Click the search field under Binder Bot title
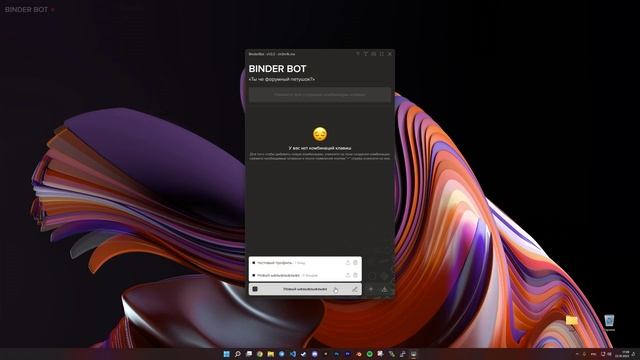 pyautogui.click(x=320, y=95)
